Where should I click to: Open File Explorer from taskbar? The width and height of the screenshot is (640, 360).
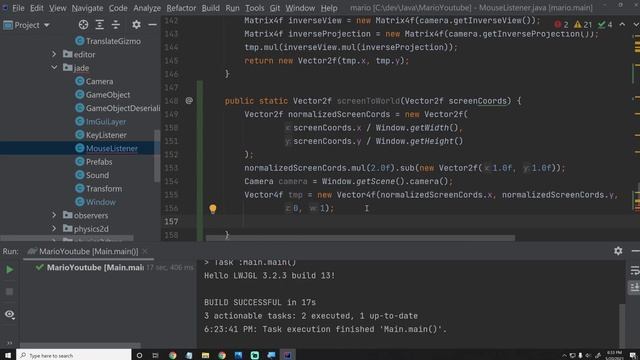pos(205,355)
